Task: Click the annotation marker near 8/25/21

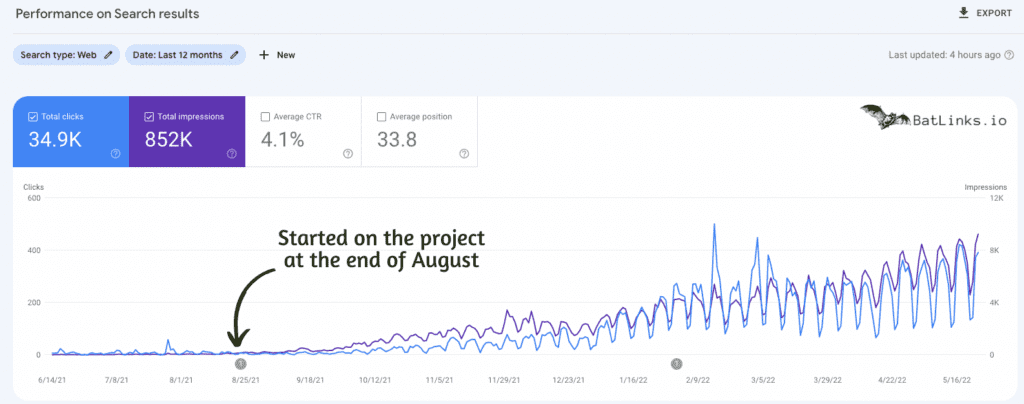Action: [x=241, y=364]
